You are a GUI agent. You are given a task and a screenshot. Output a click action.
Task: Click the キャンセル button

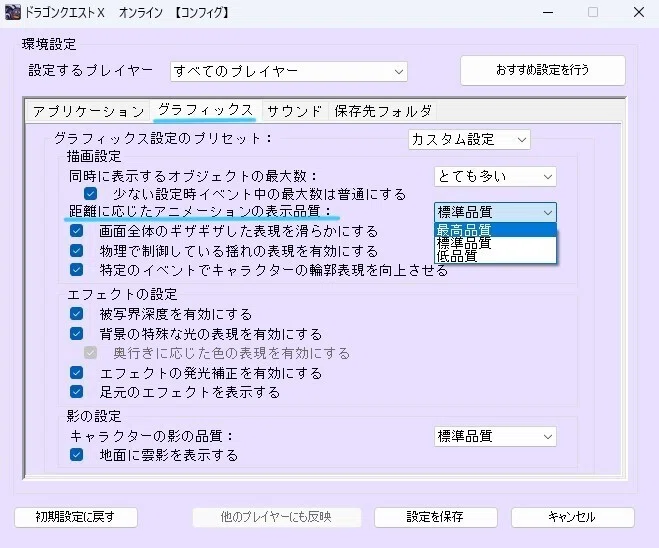[572, 517]
